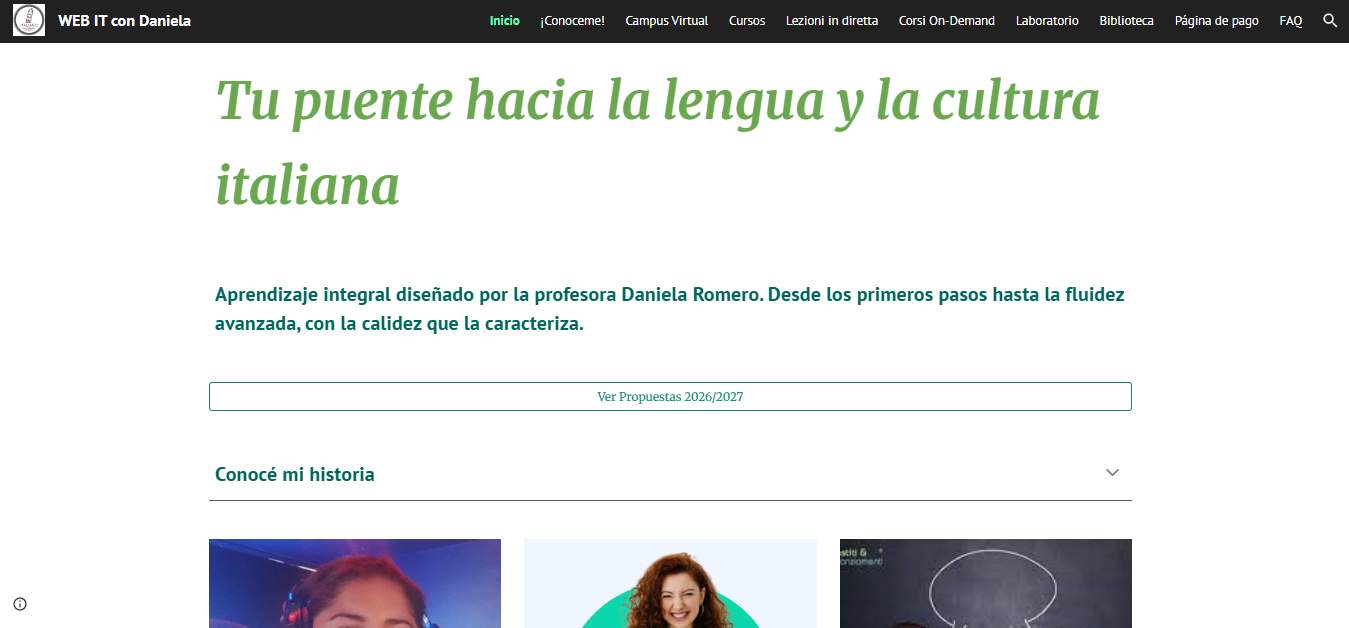This screenshot has height=628, width=1349.
Task: Open the Campus Virtual page
Action: pos(667,21)
